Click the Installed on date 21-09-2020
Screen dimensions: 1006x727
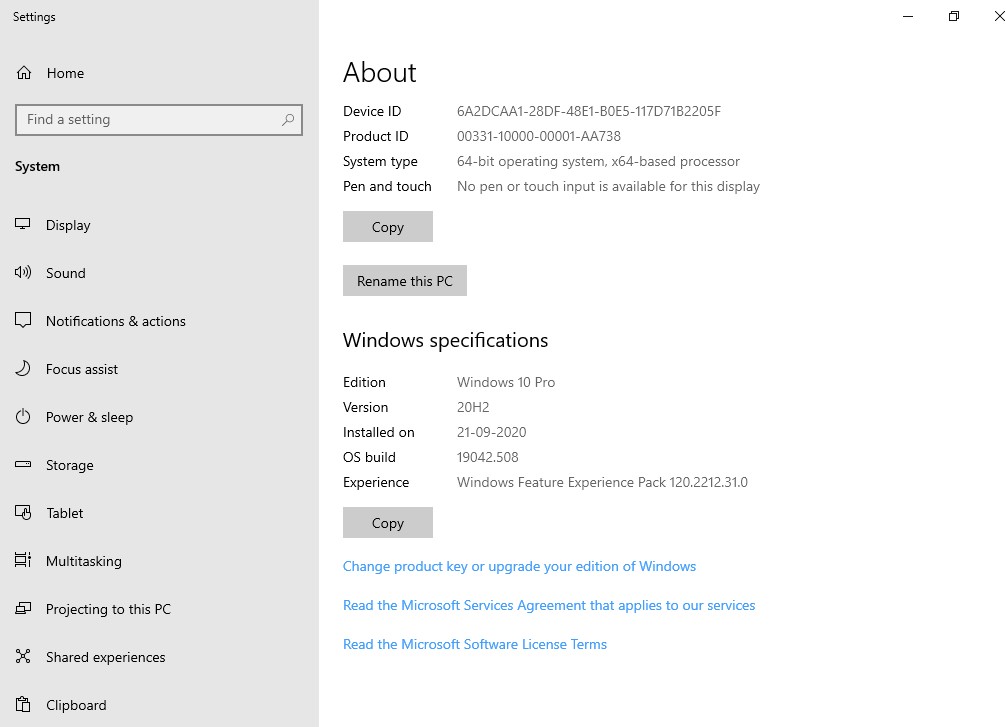coord(491,432)
